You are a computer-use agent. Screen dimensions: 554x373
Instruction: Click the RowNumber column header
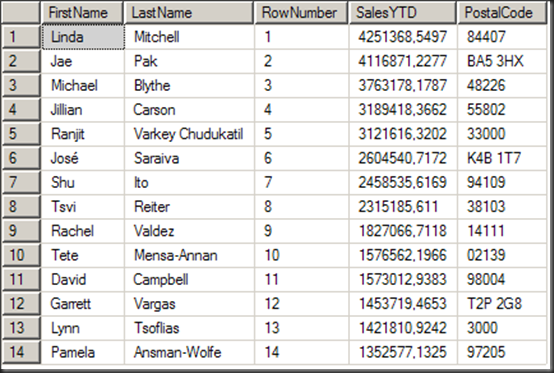click(301, 13)
